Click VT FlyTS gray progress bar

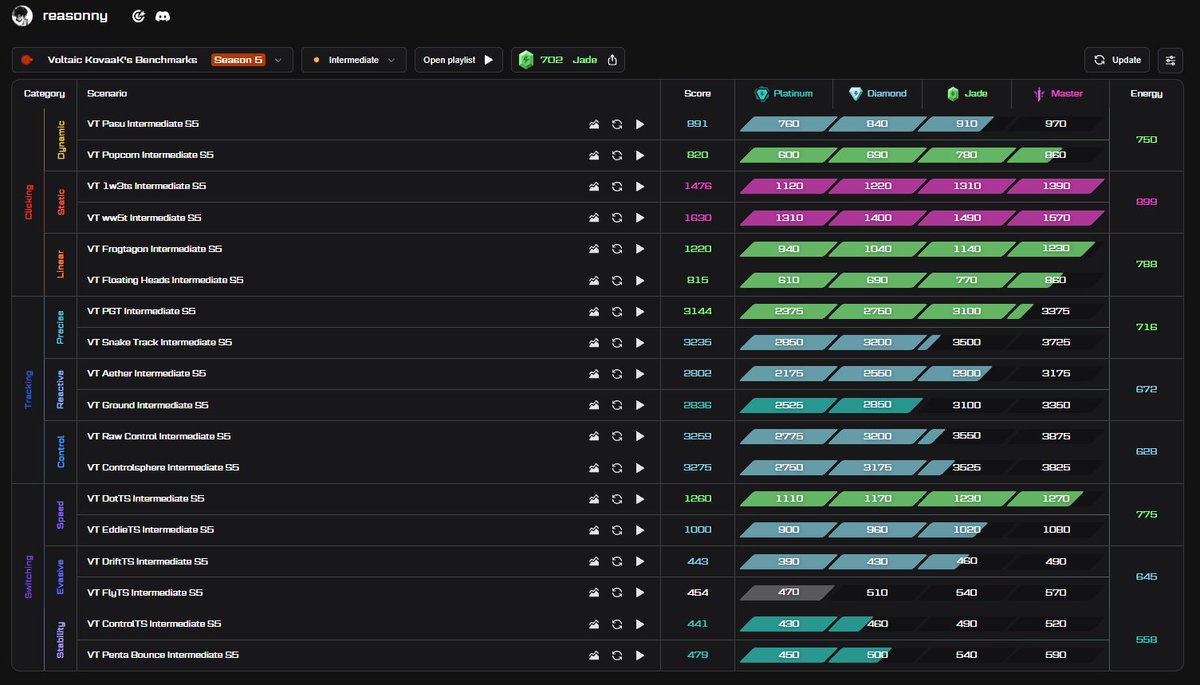click(x=787, y=592)
